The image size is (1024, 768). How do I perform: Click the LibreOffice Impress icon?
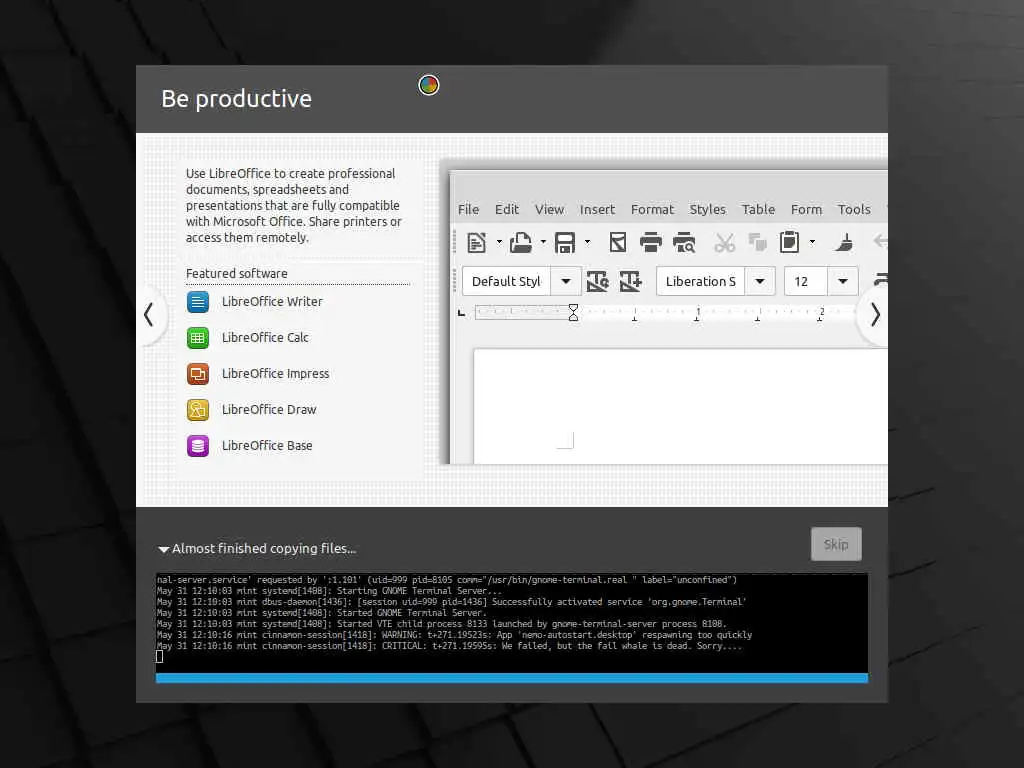tap(198, 374)
